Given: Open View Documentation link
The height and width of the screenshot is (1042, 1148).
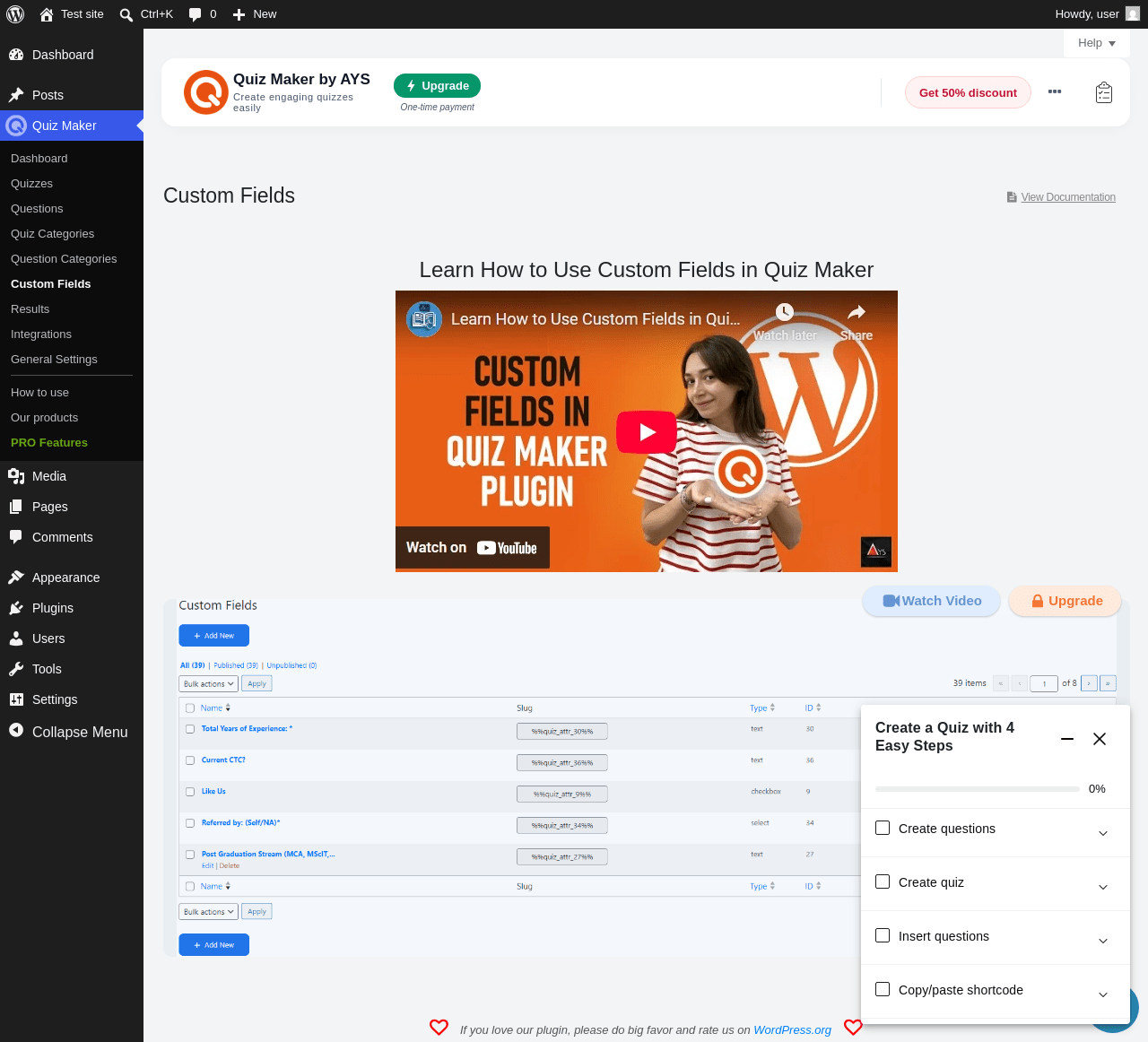Looking at the screenshot, I should click(1068, 197).
